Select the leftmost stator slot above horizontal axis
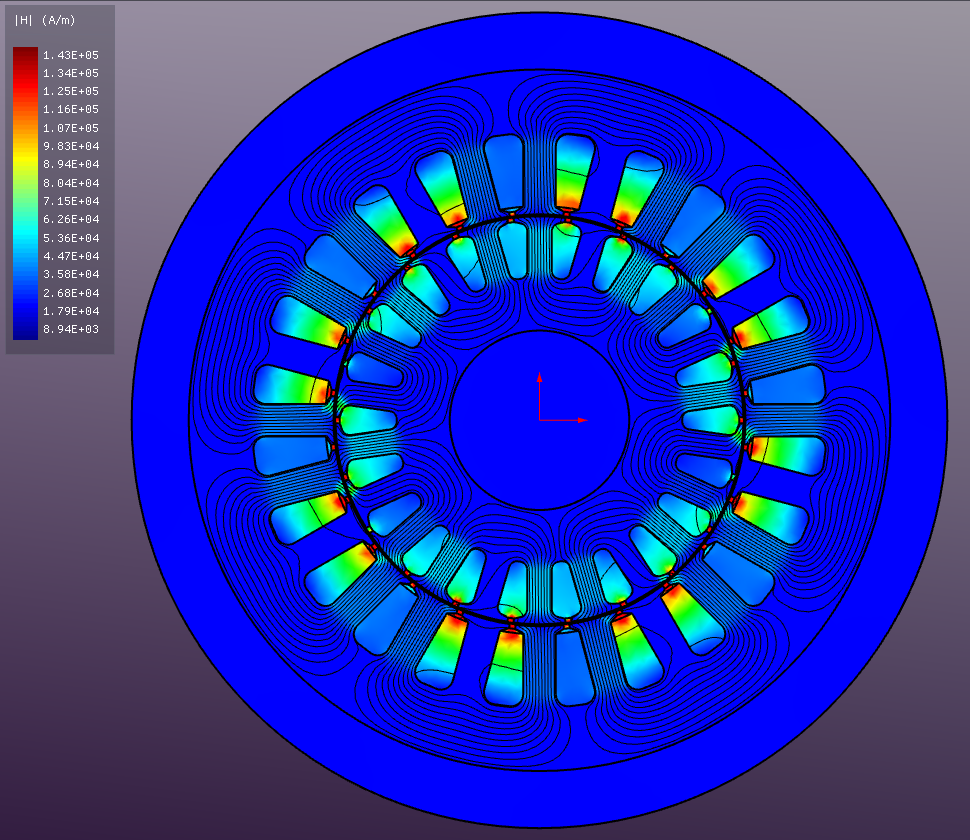Viewport: 970px width, 840px height. pyautogui.click(x=290, y=385)
